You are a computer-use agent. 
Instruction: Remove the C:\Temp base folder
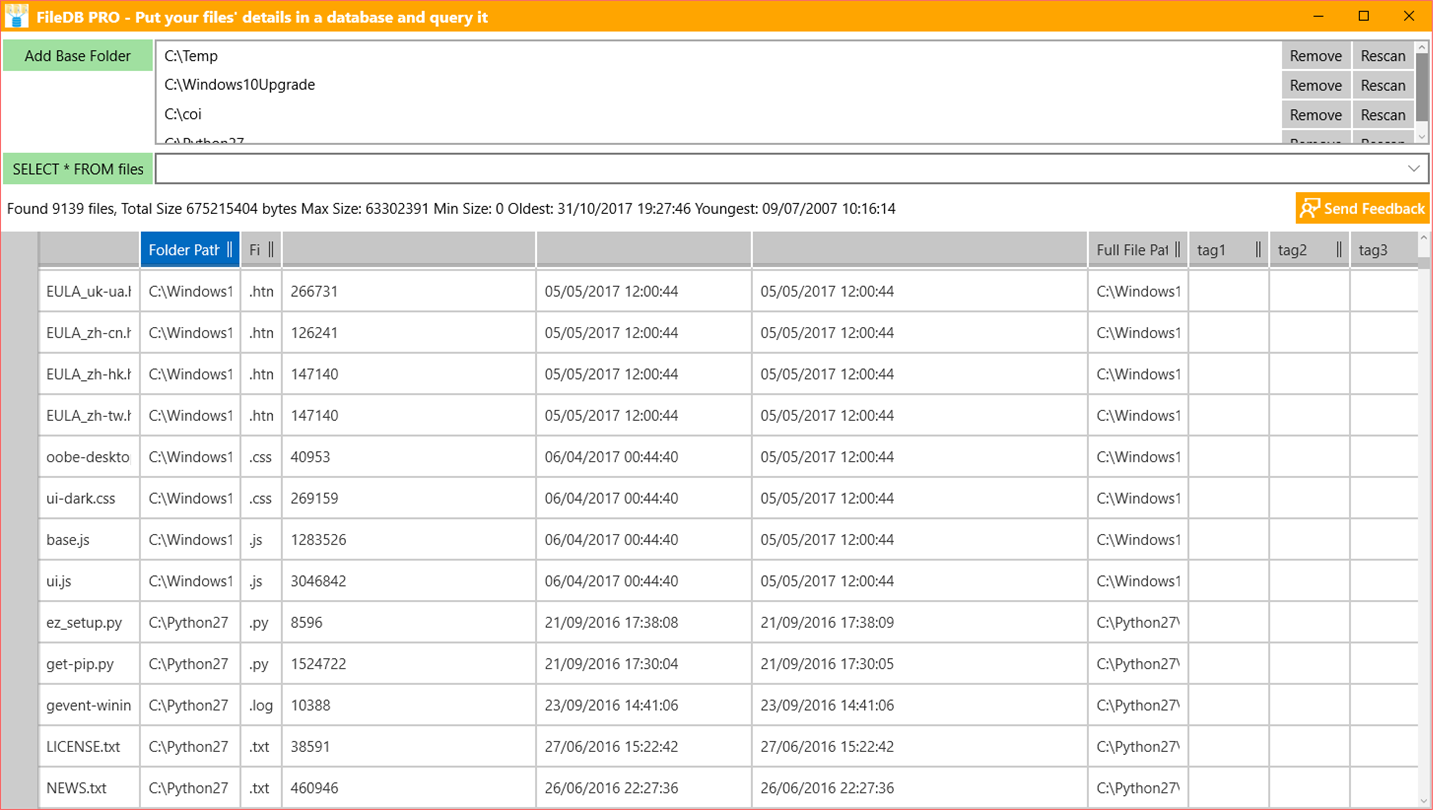click(x=1315, y=56)
